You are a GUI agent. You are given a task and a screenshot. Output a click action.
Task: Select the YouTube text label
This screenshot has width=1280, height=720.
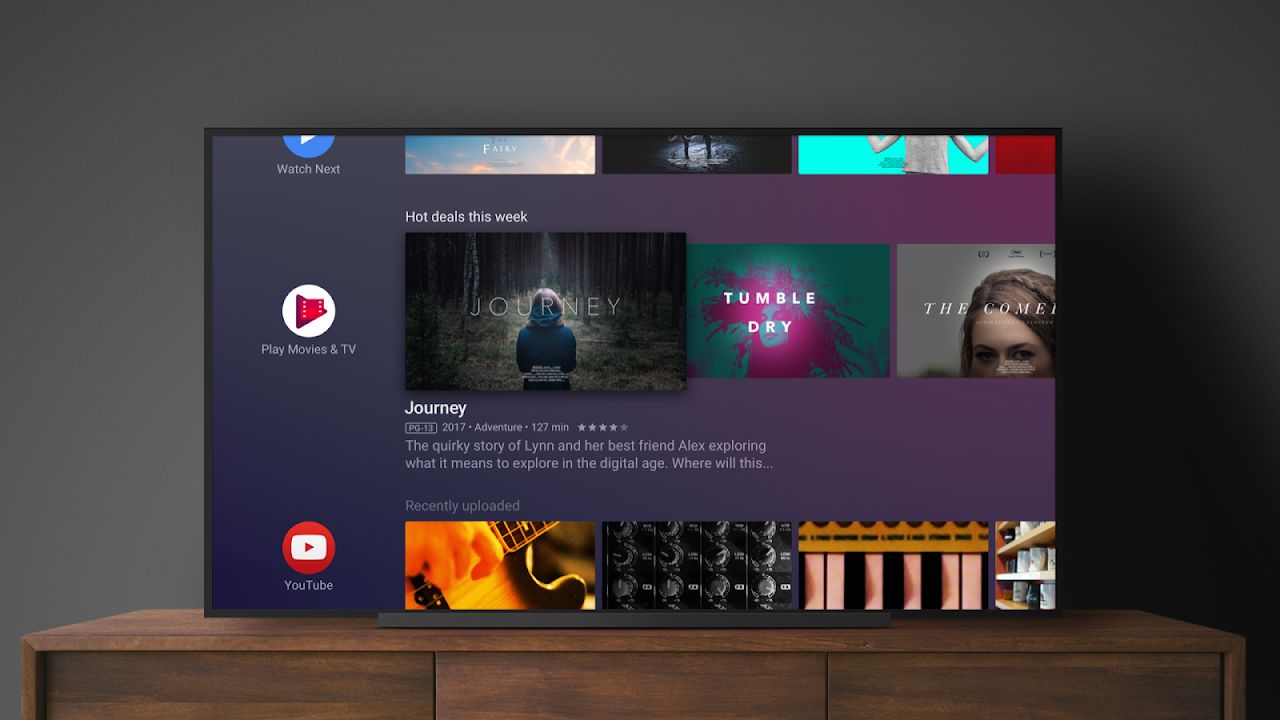click(x=308, y=585)
